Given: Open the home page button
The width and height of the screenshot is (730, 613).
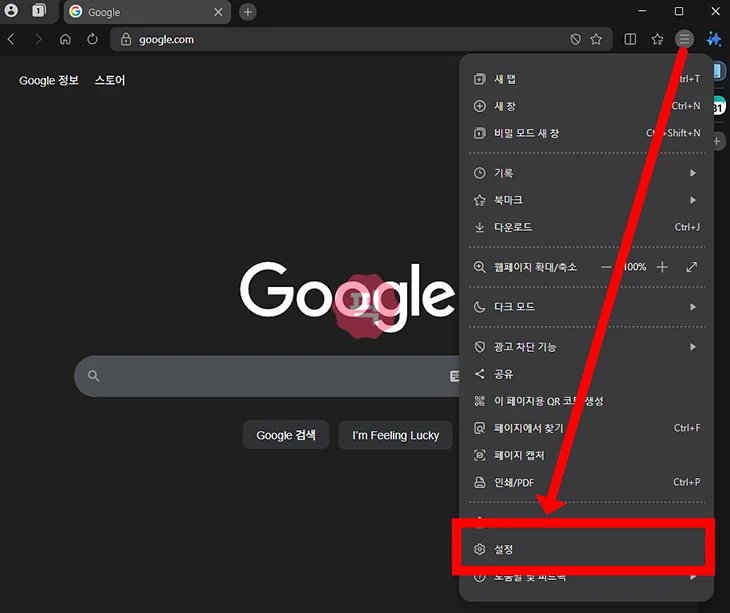Looking at the screenshot, I should point(65,39).
